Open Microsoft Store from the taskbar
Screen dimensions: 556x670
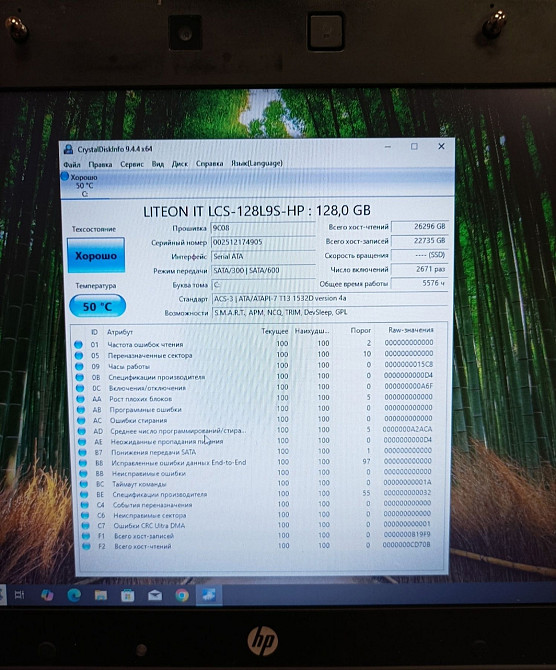[127, 595]
